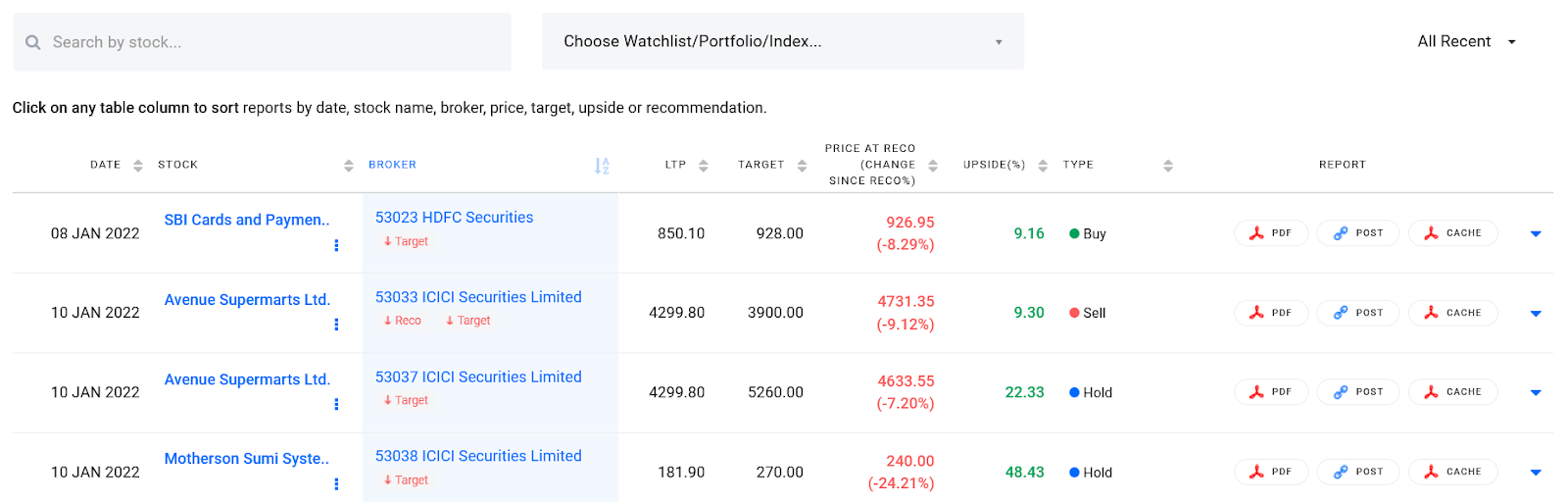Viewport: 1568px width, 502px height.
Task: Open POST link for SBI Cards row
Action: [1358, 233]
